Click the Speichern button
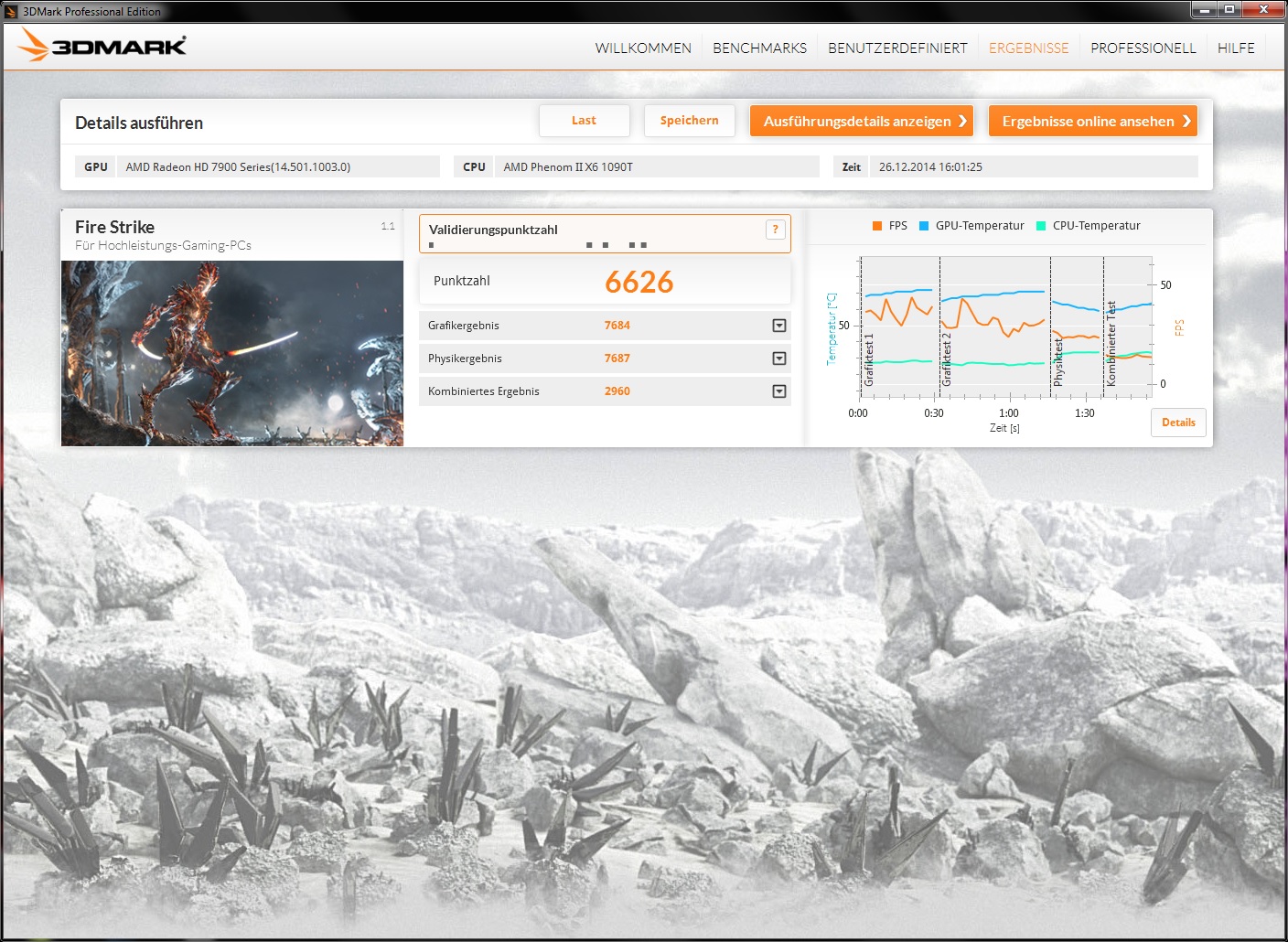This screenshot has width=1288, height=942. coord(690,121)
